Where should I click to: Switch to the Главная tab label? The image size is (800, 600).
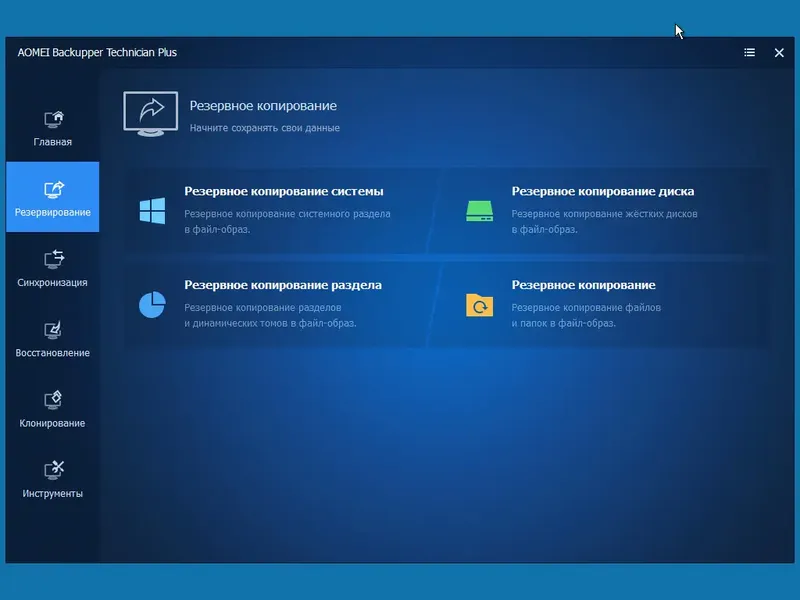(x=53, y=142)
